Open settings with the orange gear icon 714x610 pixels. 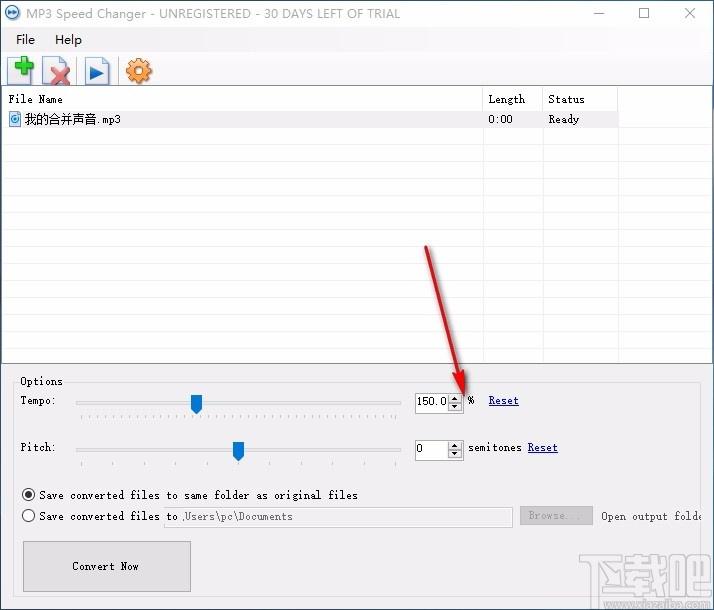click(x=137, y=71)
